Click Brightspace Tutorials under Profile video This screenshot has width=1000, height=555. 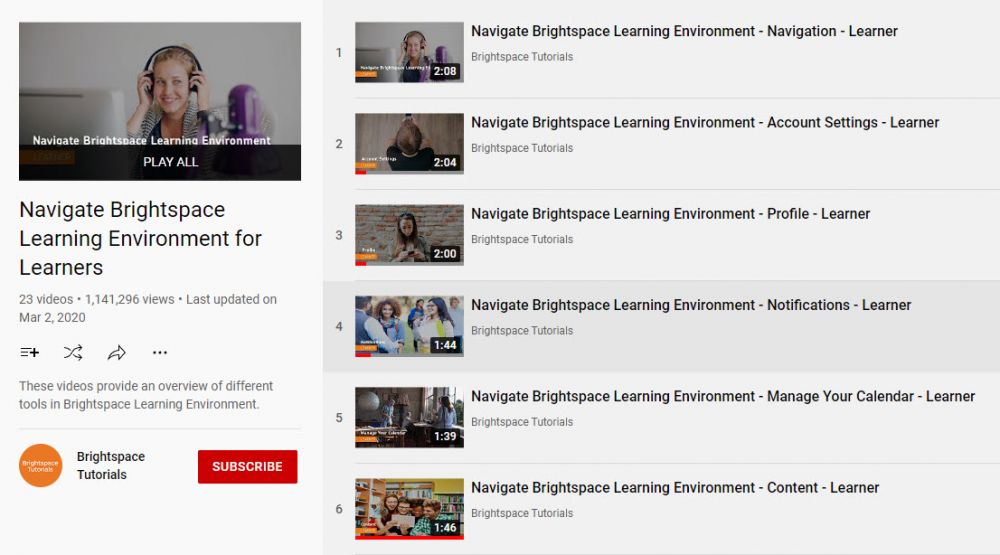[x=522, y=239]
